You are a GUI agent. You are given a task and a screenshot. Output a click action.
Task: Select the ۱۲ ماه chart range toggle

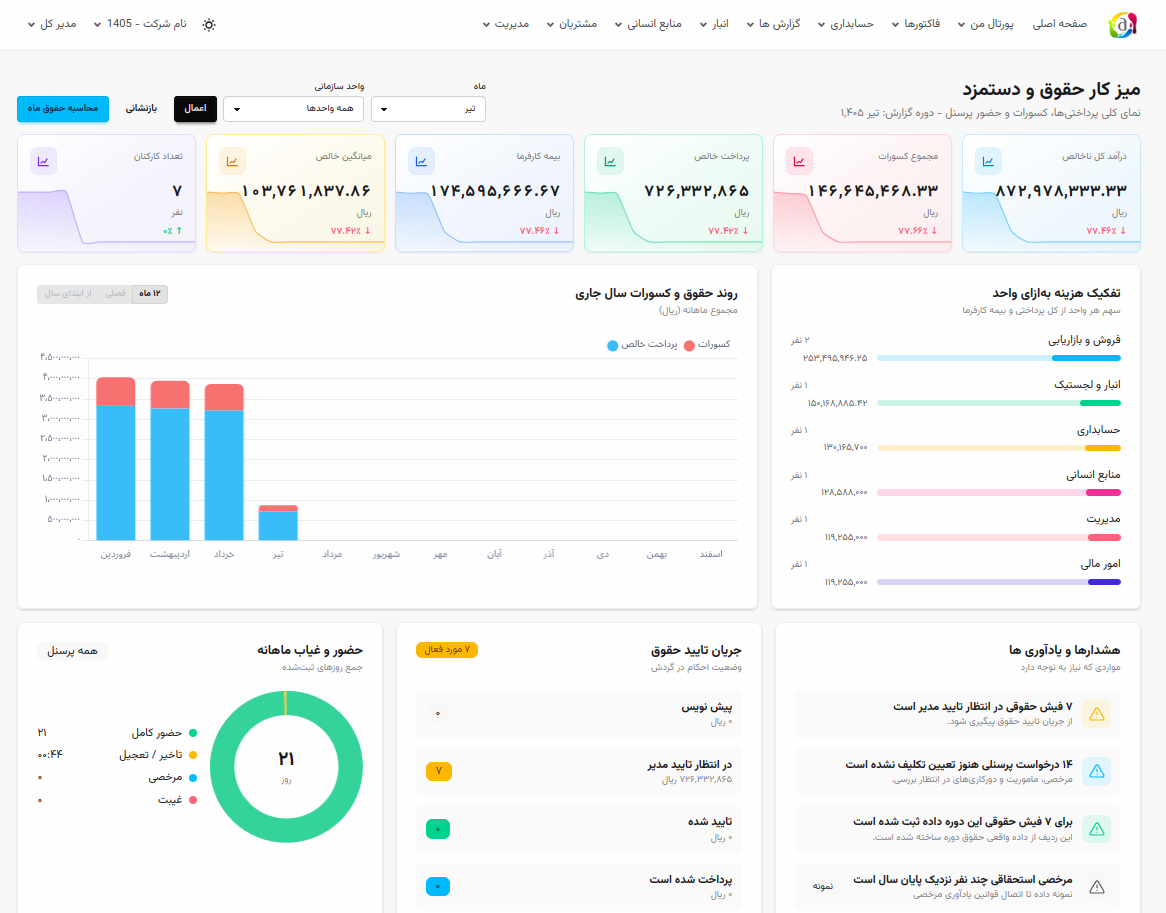[149, 294]
